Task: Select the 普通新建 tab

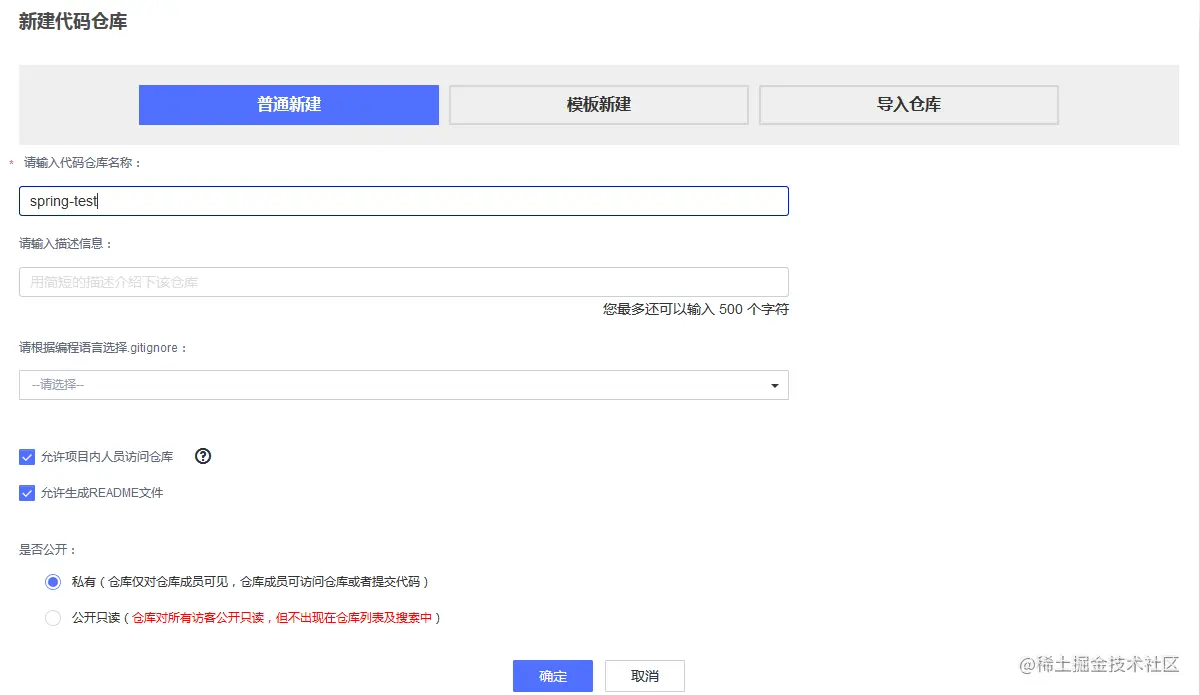Action: click(x=288, y=104)
